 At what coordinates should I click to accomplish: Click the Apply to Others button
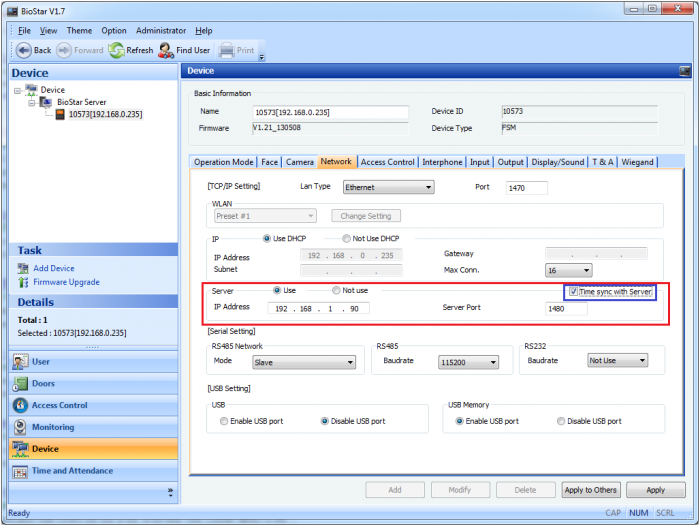click(x=590, y=490)
